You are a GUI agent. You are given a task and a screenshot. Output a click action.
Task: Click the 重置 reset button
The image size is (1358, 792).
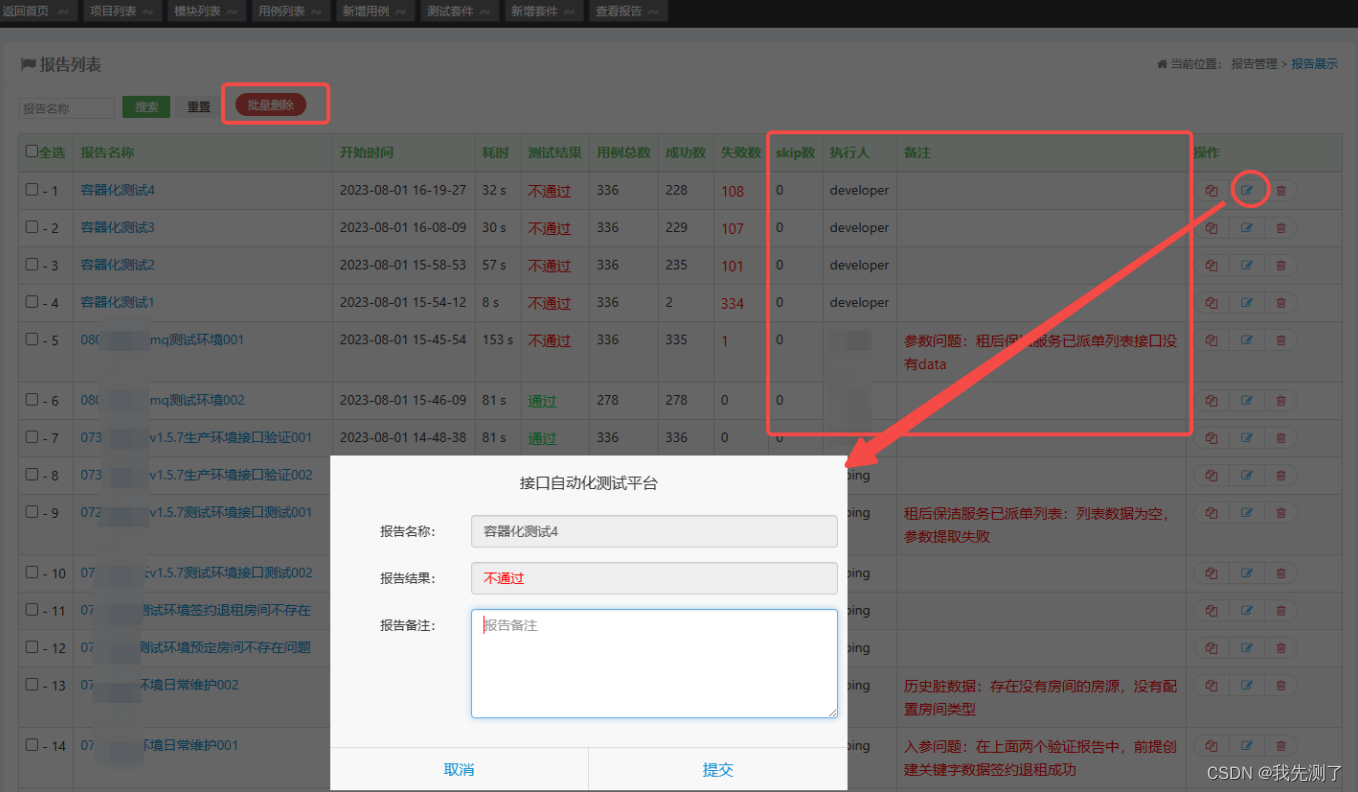click(x=199, y=107)
